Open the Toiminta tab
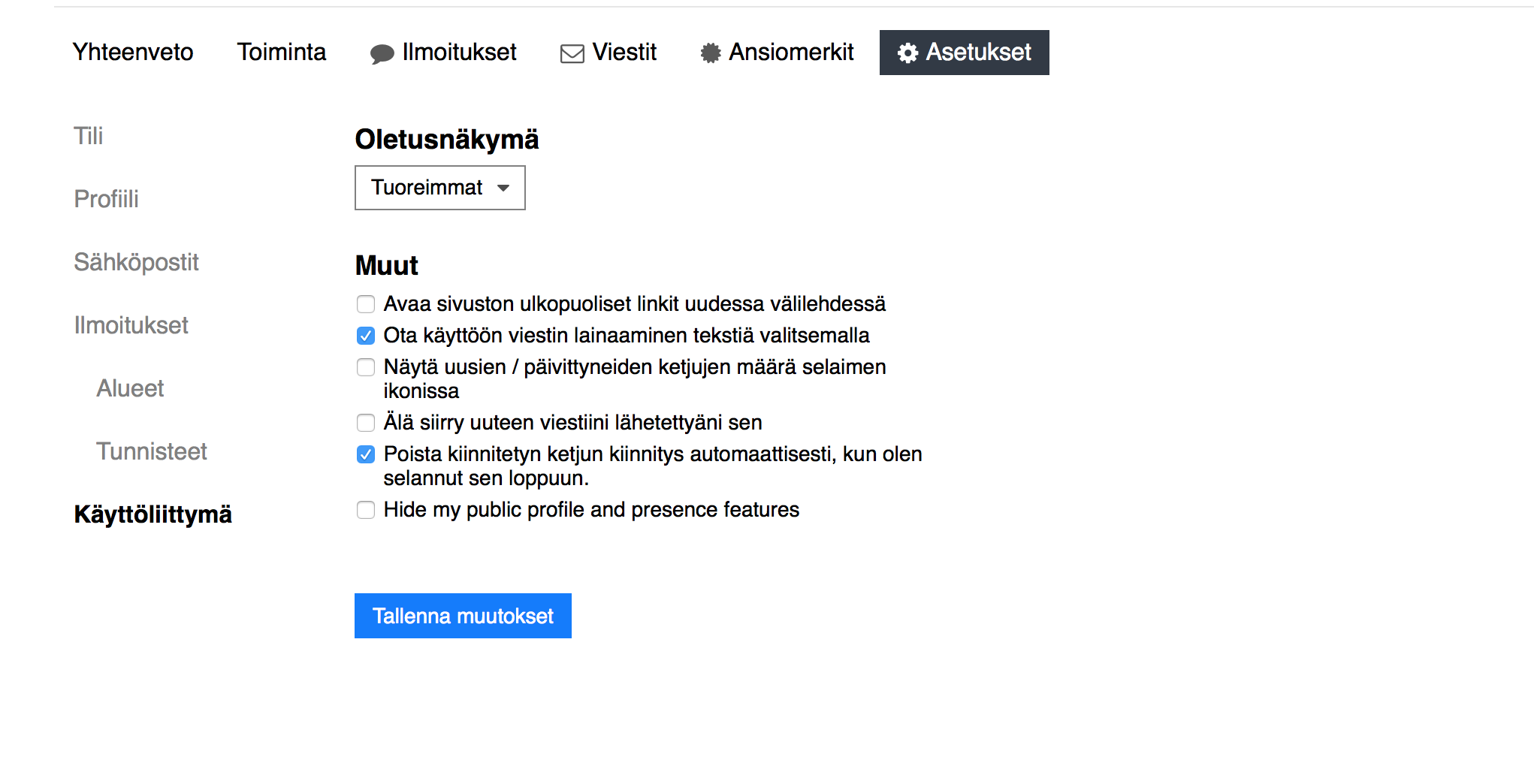Screen dimensions: 1534x784 282,52
